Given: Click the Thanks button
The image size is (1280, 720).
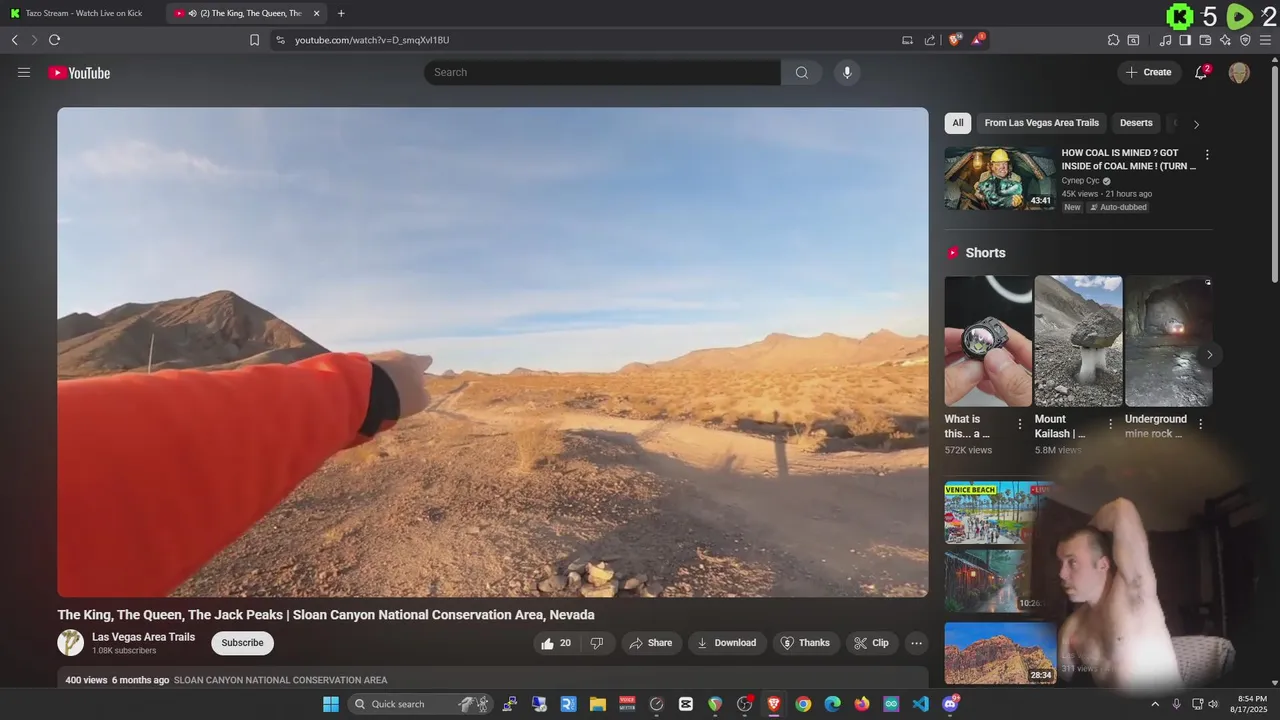Looking at the screenshot, I should pyautogui.click(x=805, y=643).
